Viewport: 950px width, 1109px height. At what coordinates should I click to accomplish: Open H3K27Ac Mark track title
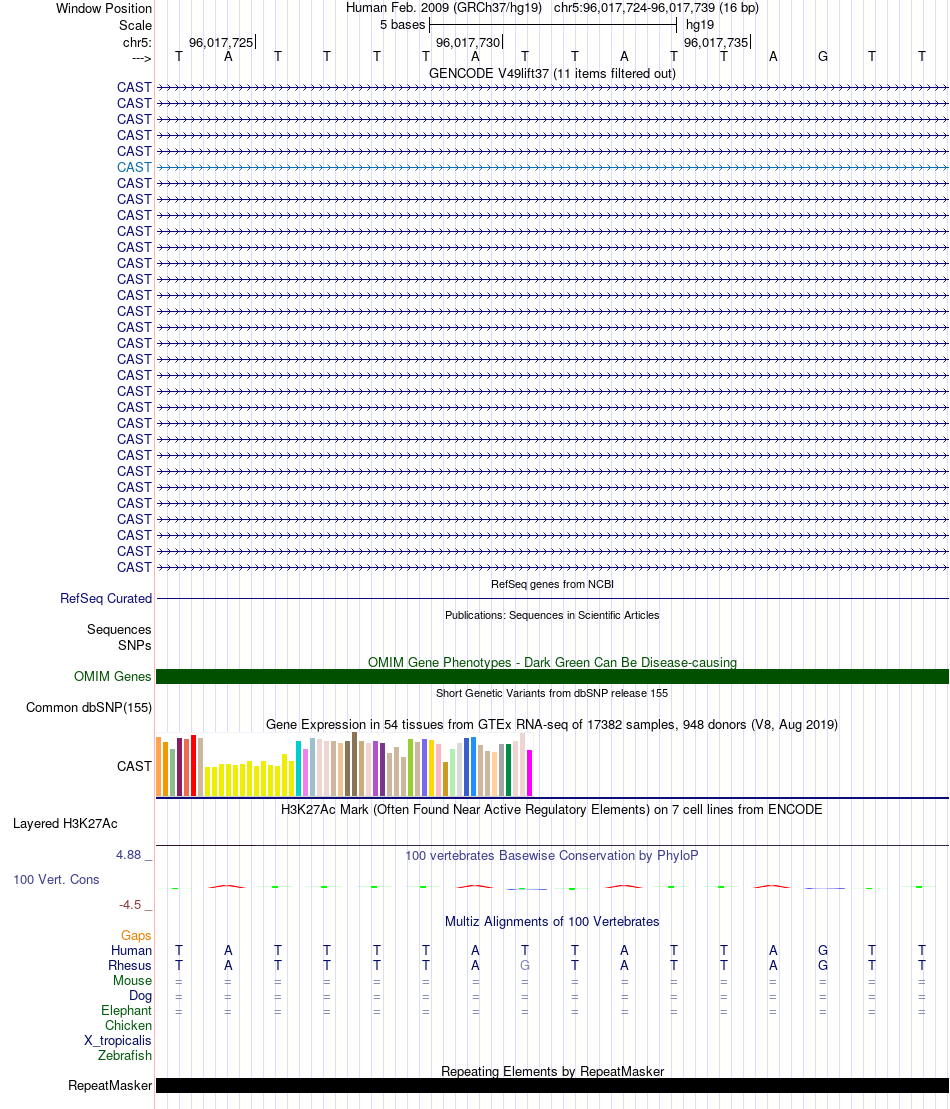pyautogui.click(x=552, y=810)
